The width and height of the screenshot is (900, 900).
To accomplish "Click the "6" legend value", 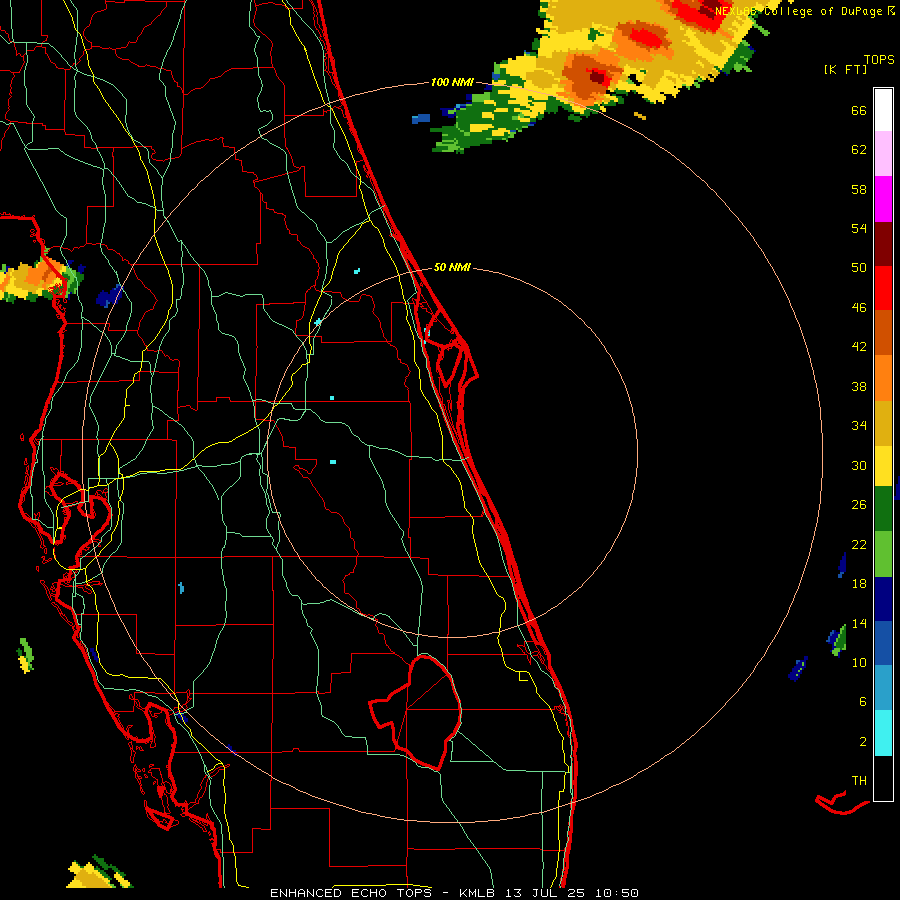I will click(863, 702).
